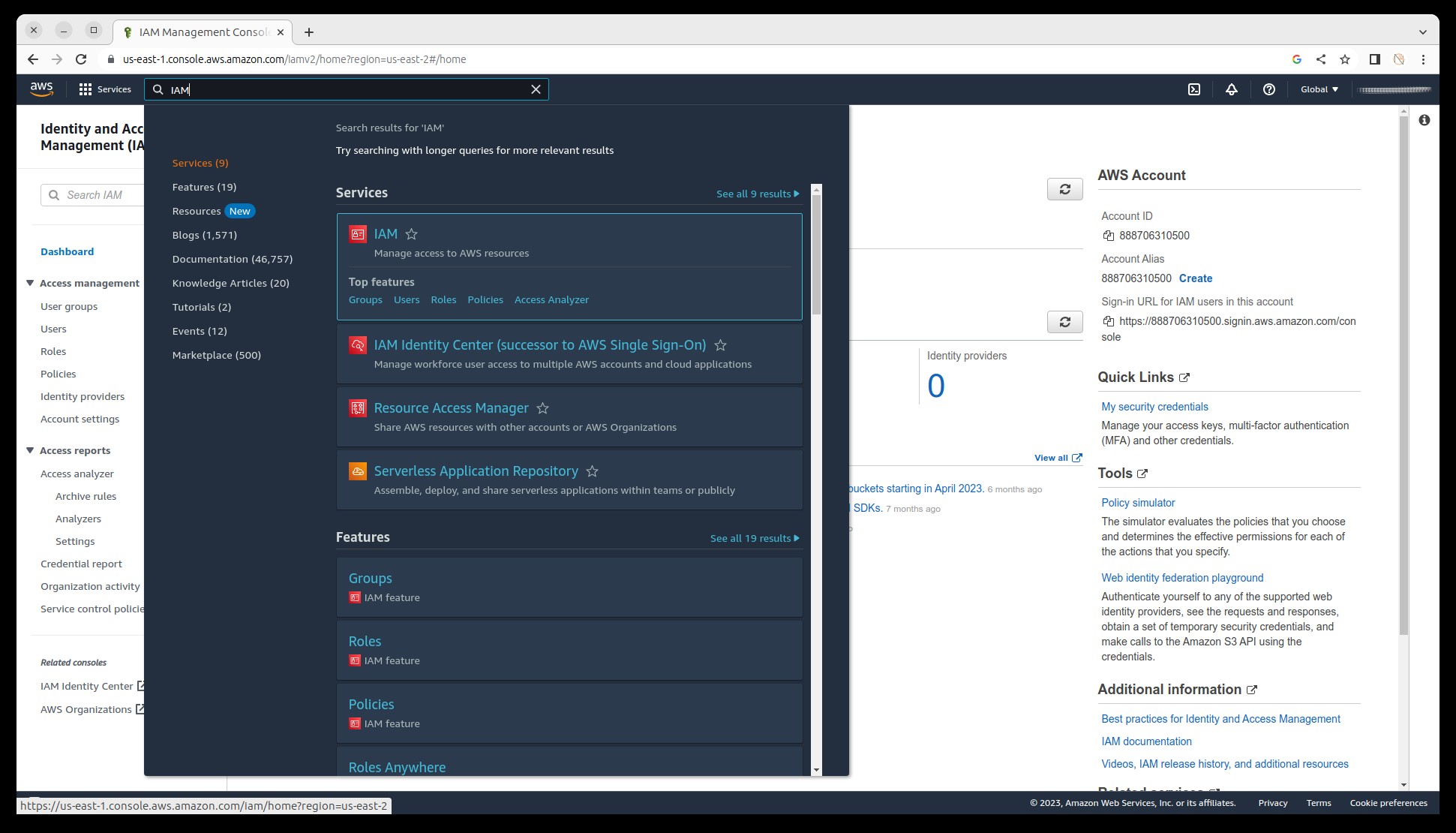Open the help question-mark menu
The height and width of the screenshot is (833, 1456).
tap(1269, 89)
